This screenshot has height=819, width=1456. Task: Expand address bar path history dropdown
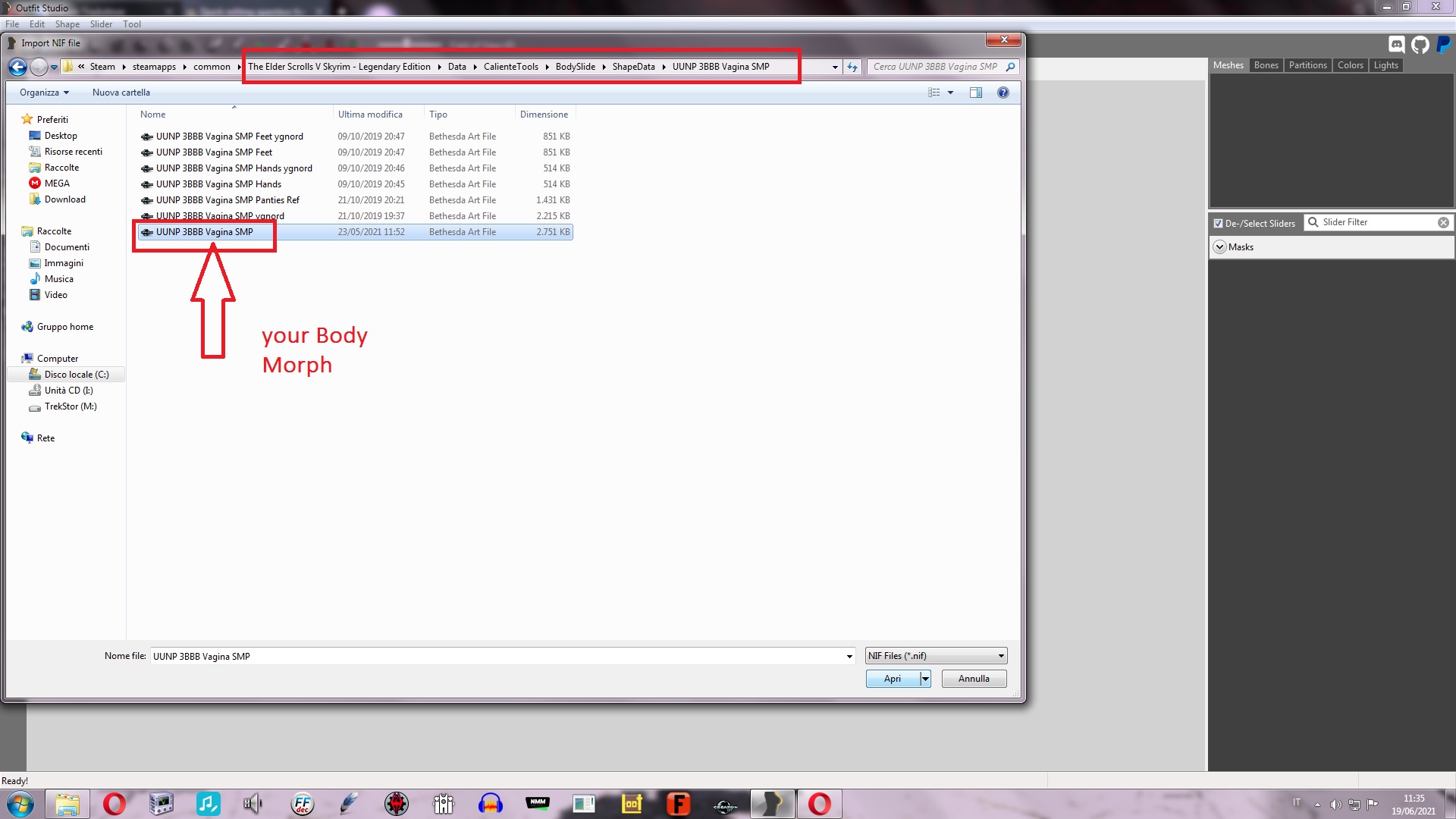835,67
